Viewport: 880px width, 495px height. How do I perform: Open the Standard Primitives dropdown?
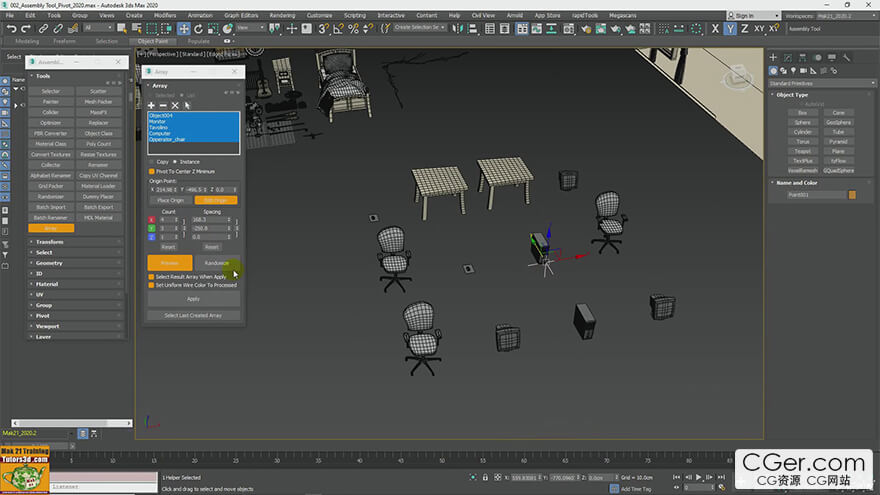click(x=822, y=83)
